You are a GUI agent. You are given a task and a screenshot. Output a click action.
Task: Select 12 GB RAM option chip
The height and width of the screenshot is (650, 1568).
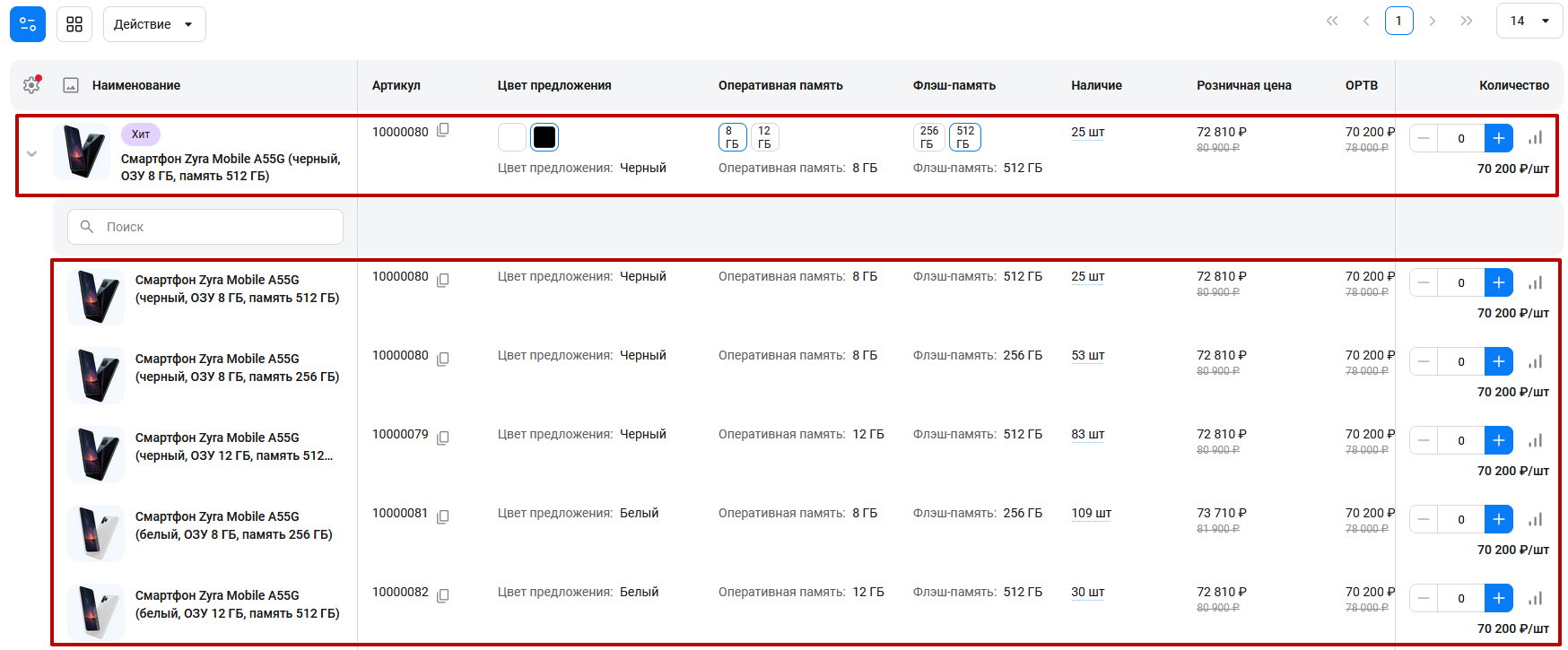coord(764,137)
